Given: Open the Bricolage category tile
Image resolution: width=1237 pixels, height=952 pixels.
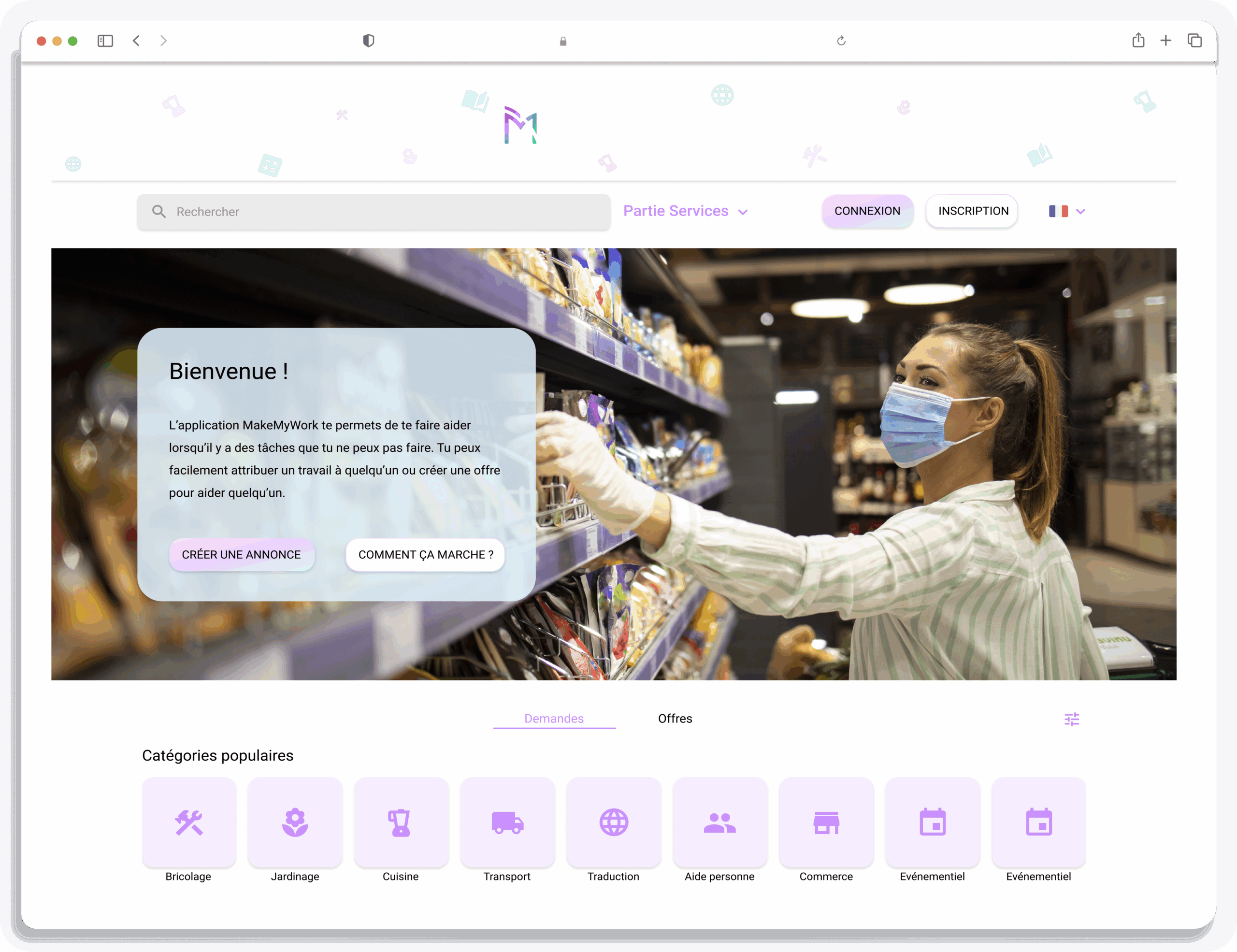Looking at the screenshot, I should point(188,822).
